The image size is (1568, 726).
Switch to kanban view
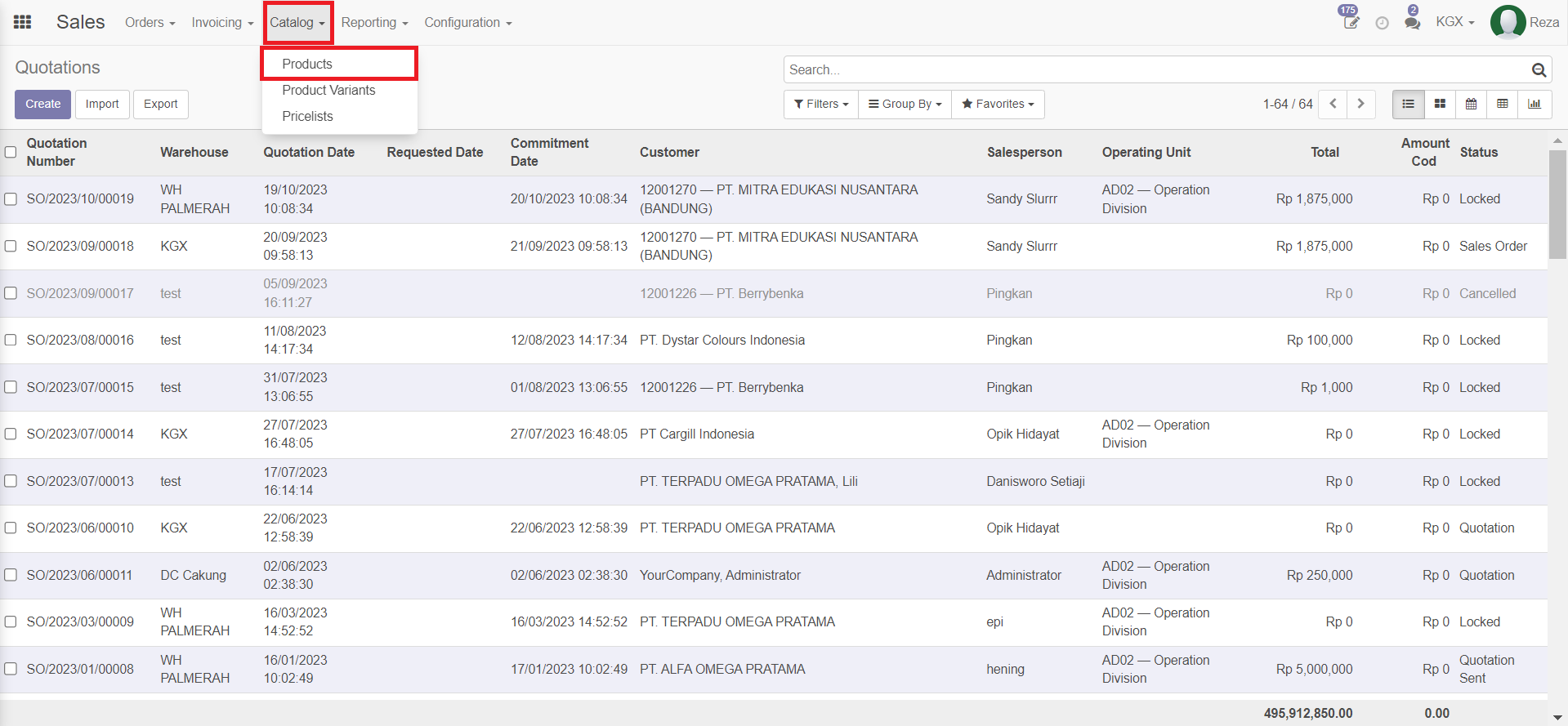tap(1440, 104)
